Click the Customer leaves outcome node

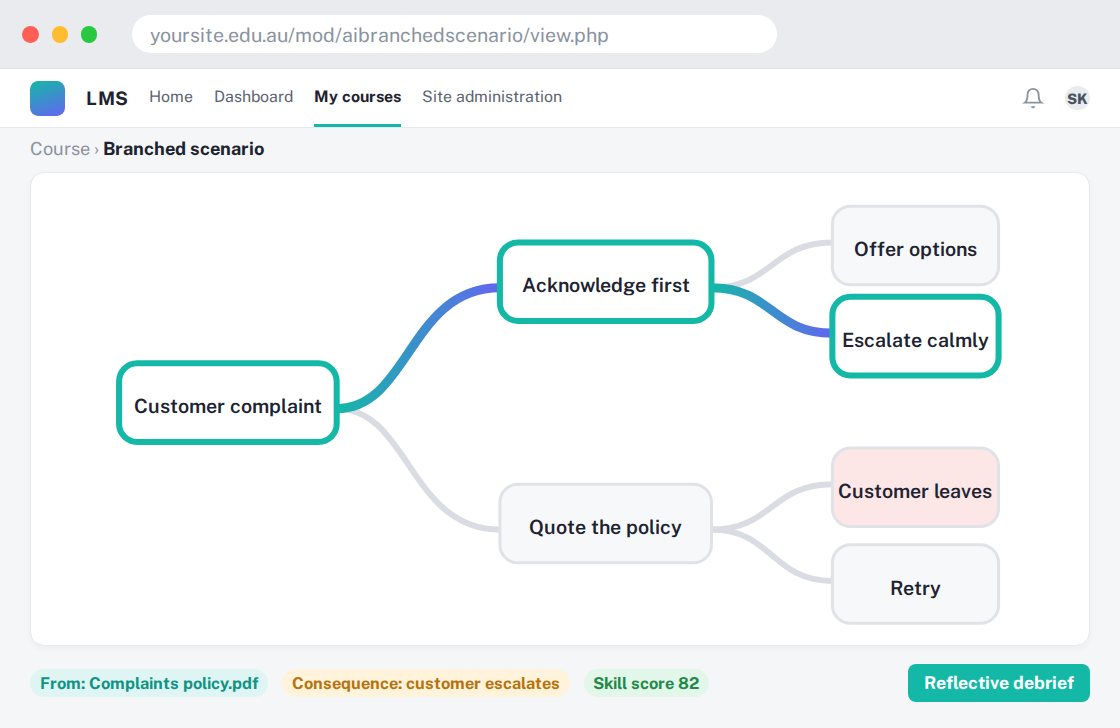tap(915, 488)
